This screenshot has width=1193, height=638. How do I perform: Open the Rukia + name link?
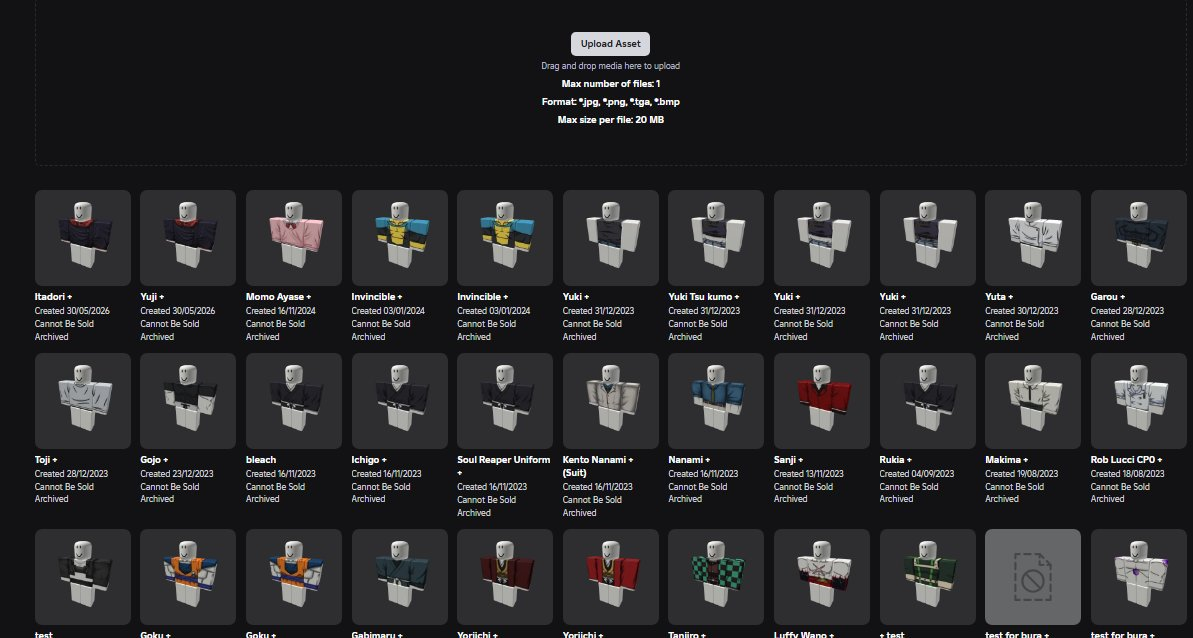click(x=896, y=460)
